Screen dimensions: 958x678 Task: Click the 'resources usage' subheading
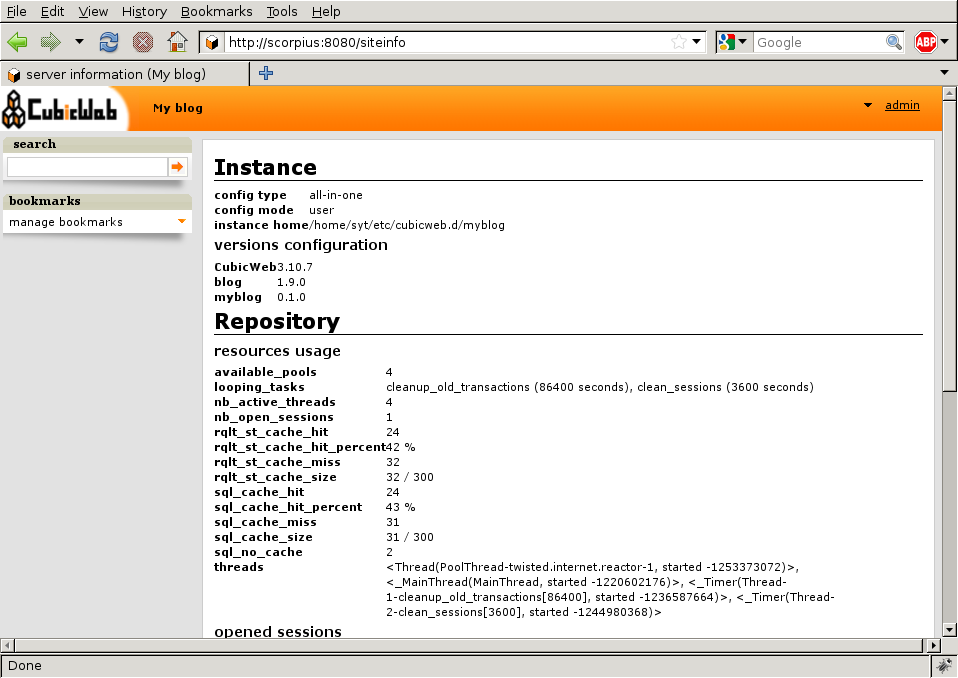click(277, 351)
